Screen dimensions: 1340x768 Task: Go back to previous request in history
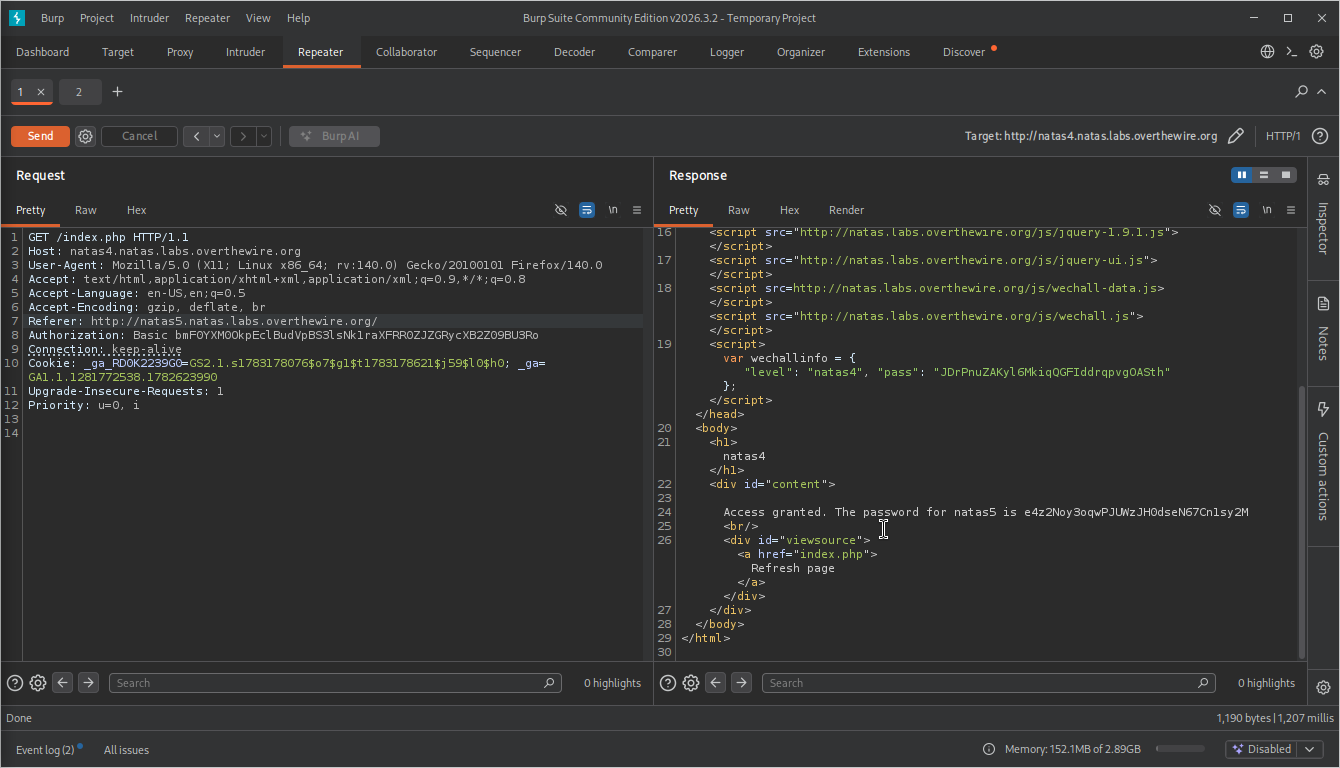pyautogui.click(x=196, y=136)
